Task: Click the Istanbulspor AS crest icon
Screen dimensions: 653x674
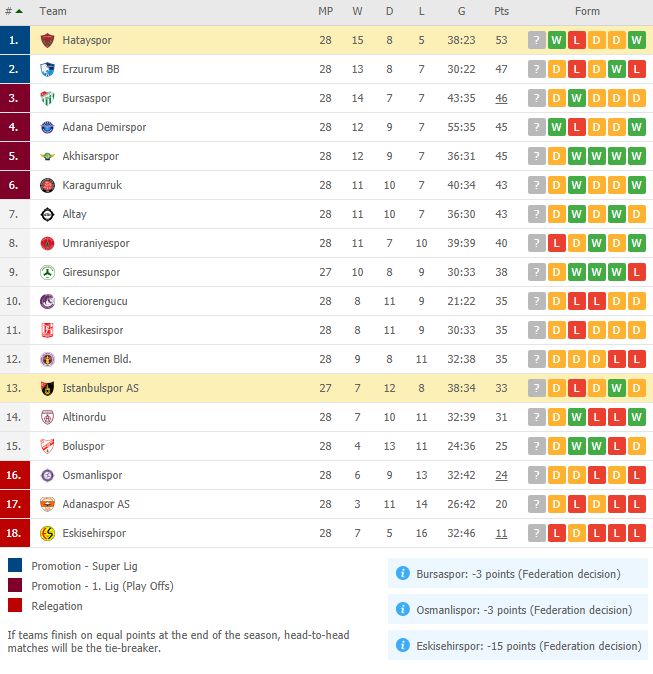Action: (47, 389)
